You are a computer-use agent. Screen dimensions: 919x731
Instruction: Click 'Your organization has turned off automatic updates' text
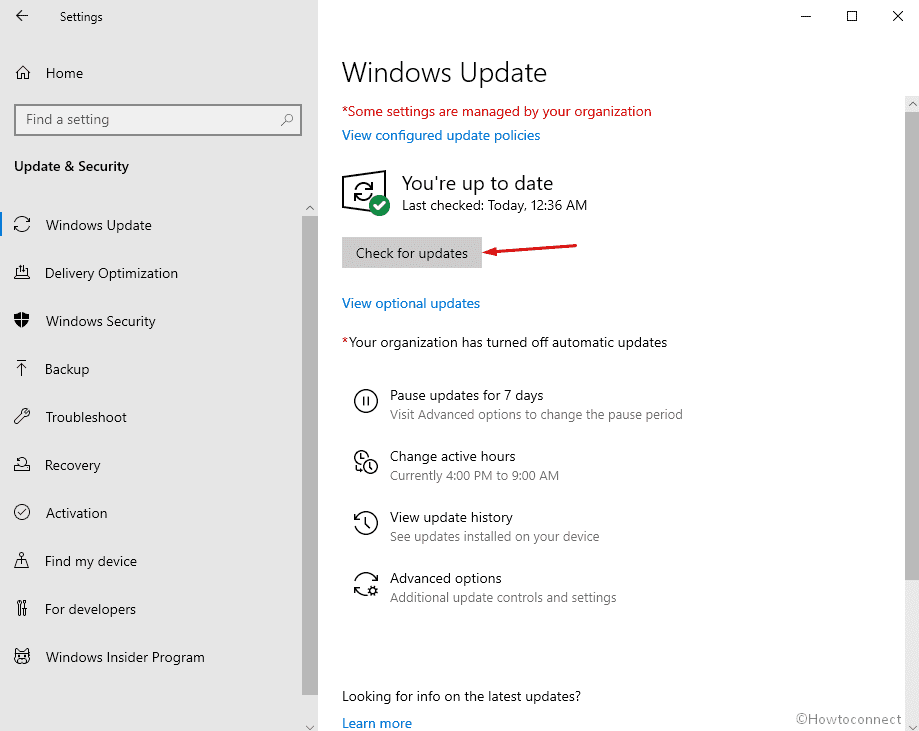pos(505,342)
